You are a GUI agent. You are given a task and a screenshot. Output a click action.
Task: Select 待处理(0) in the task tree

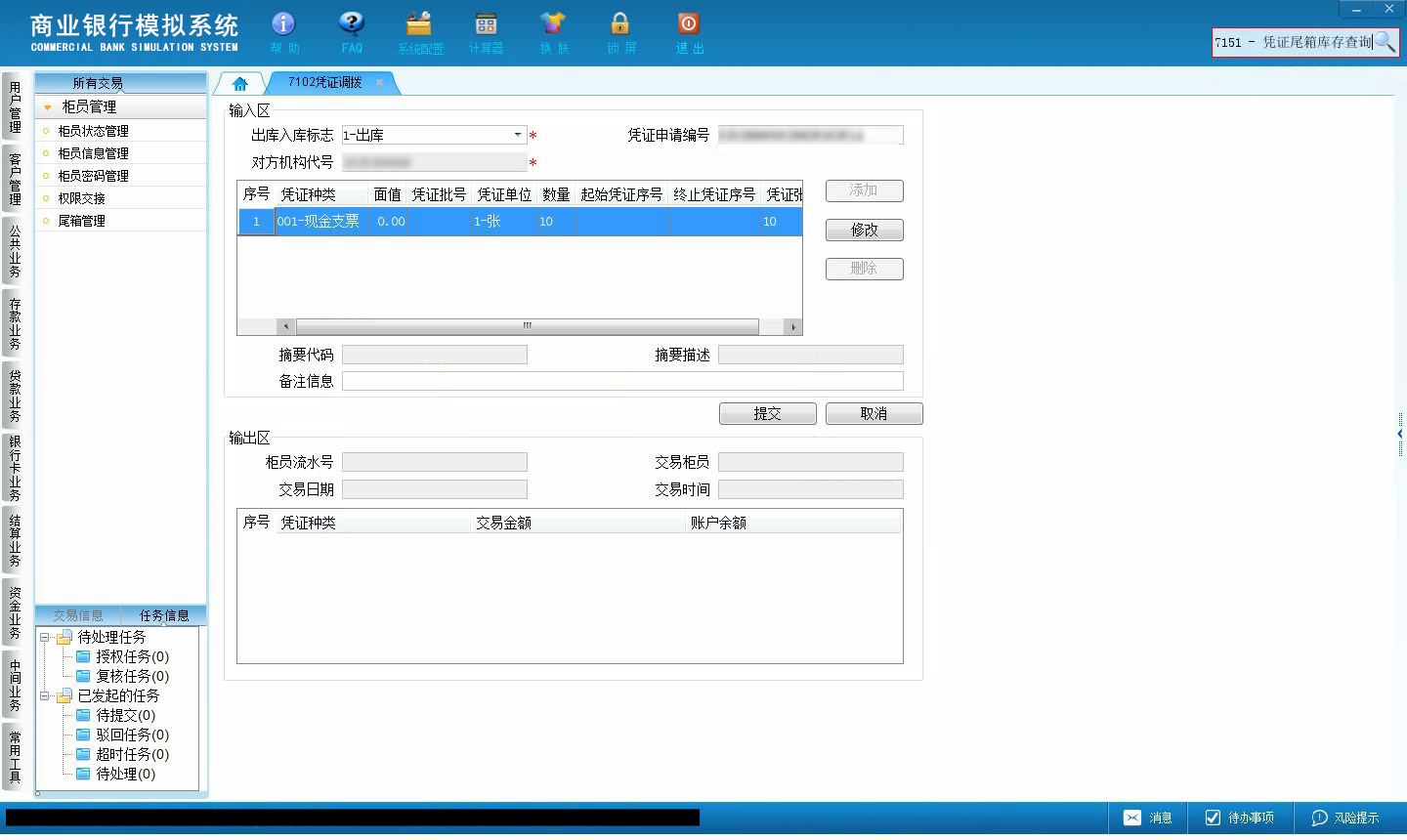coord(125,774)
